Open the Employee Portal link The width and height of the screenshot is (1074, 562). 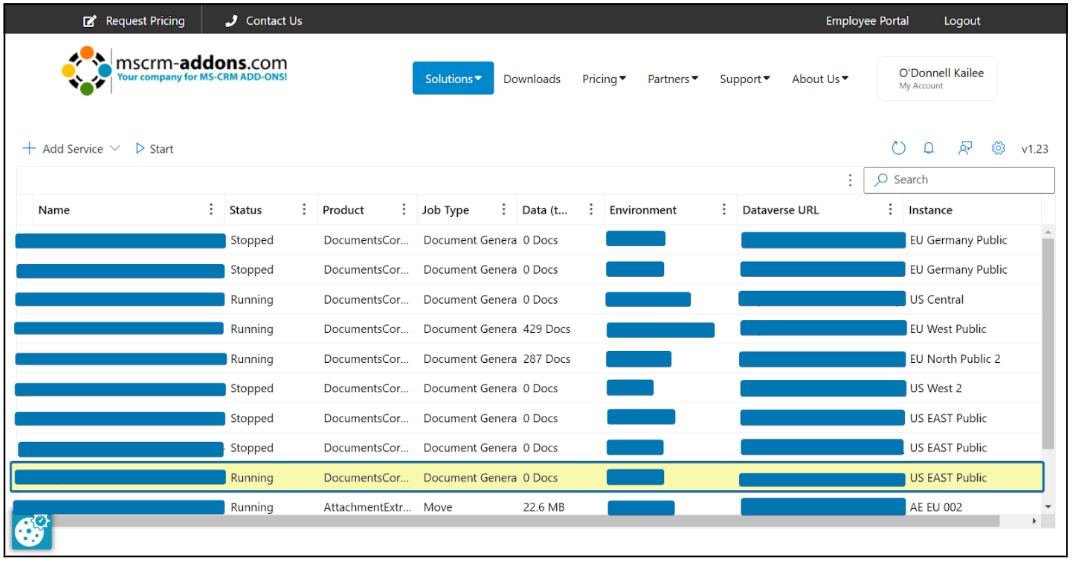[867, 21]
